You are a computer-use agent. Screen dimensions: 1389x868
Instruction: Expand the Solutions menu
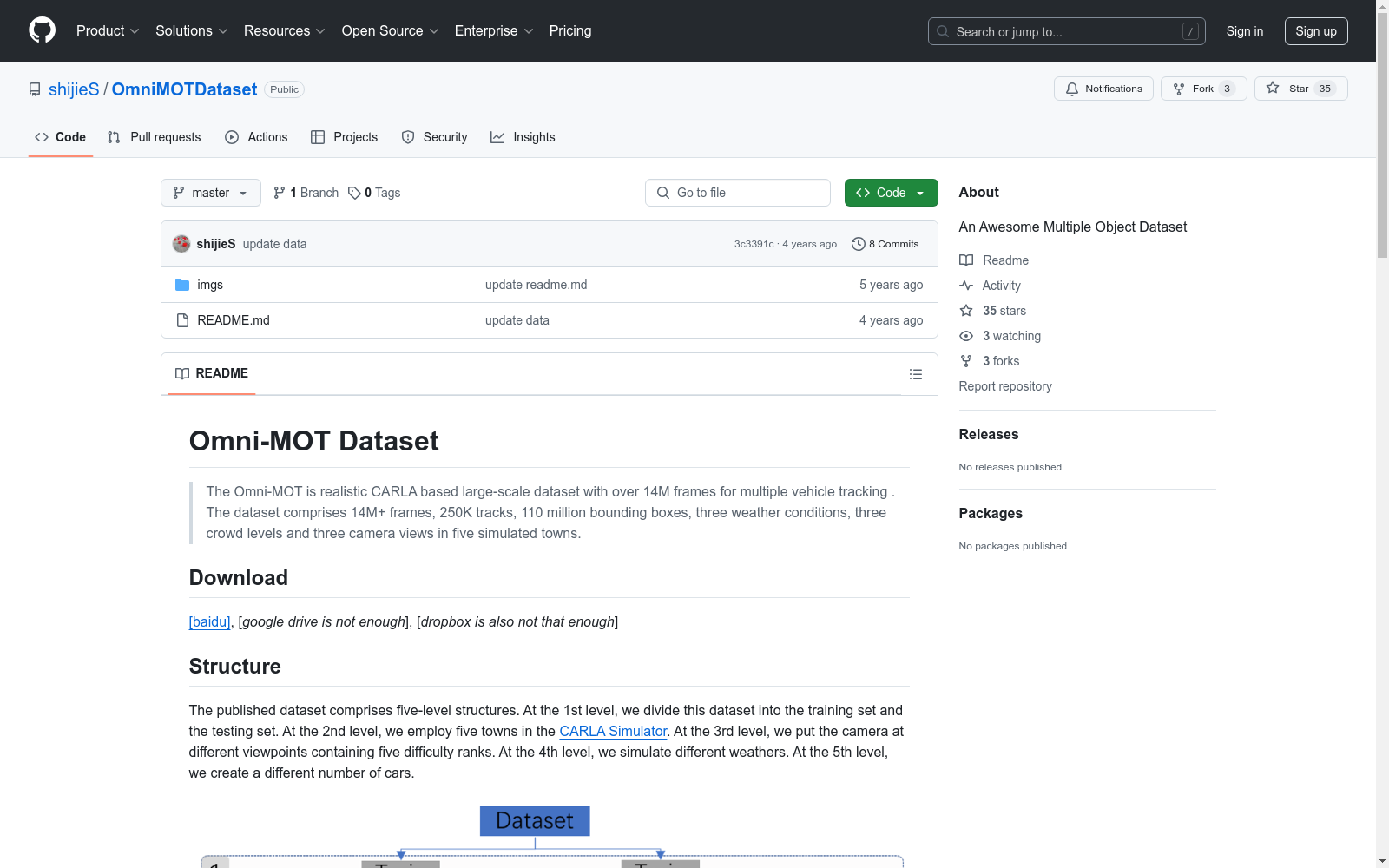[x=192, y=31]
